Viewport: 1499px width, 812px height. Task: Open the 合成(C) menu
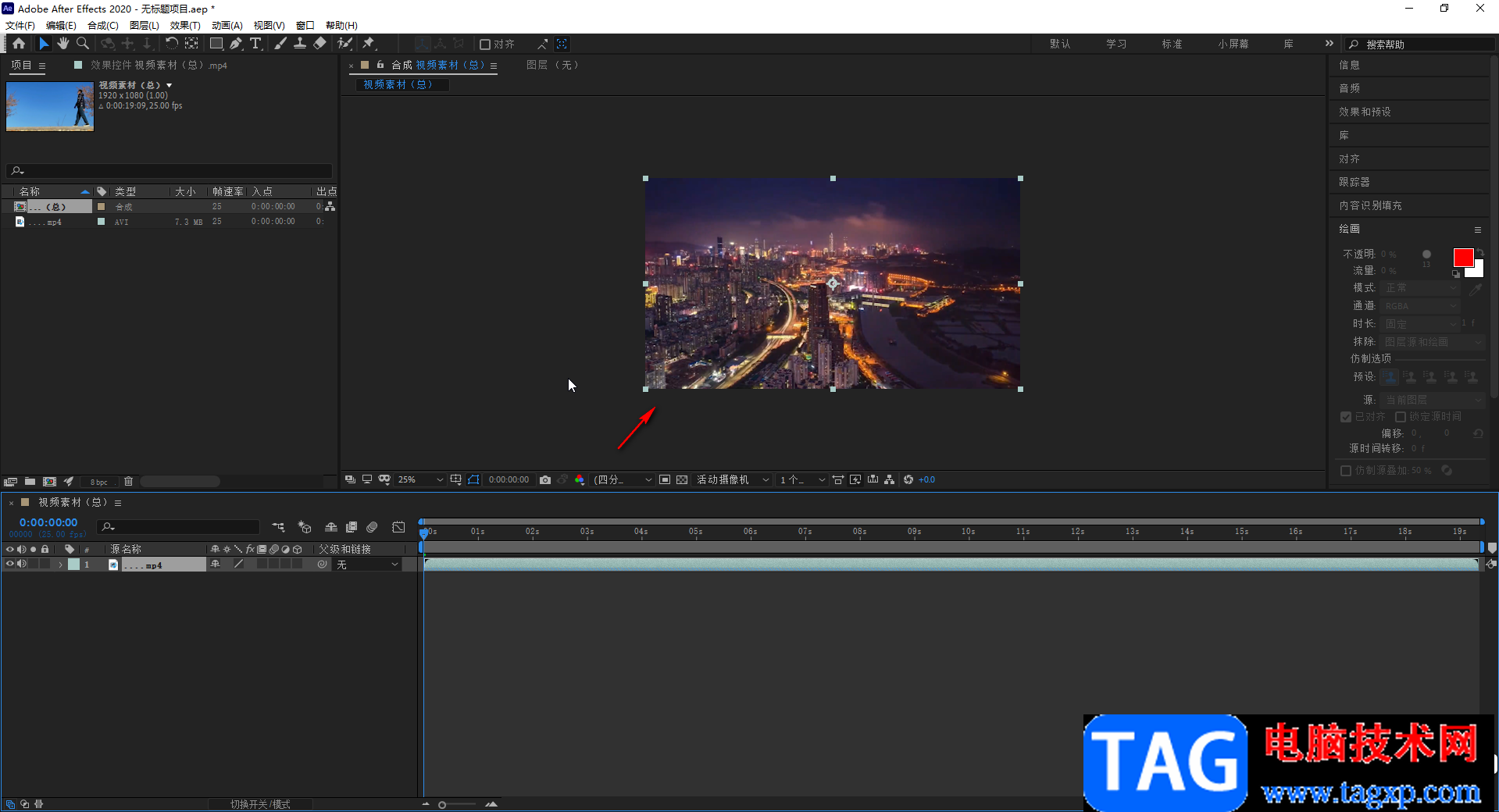102,25
